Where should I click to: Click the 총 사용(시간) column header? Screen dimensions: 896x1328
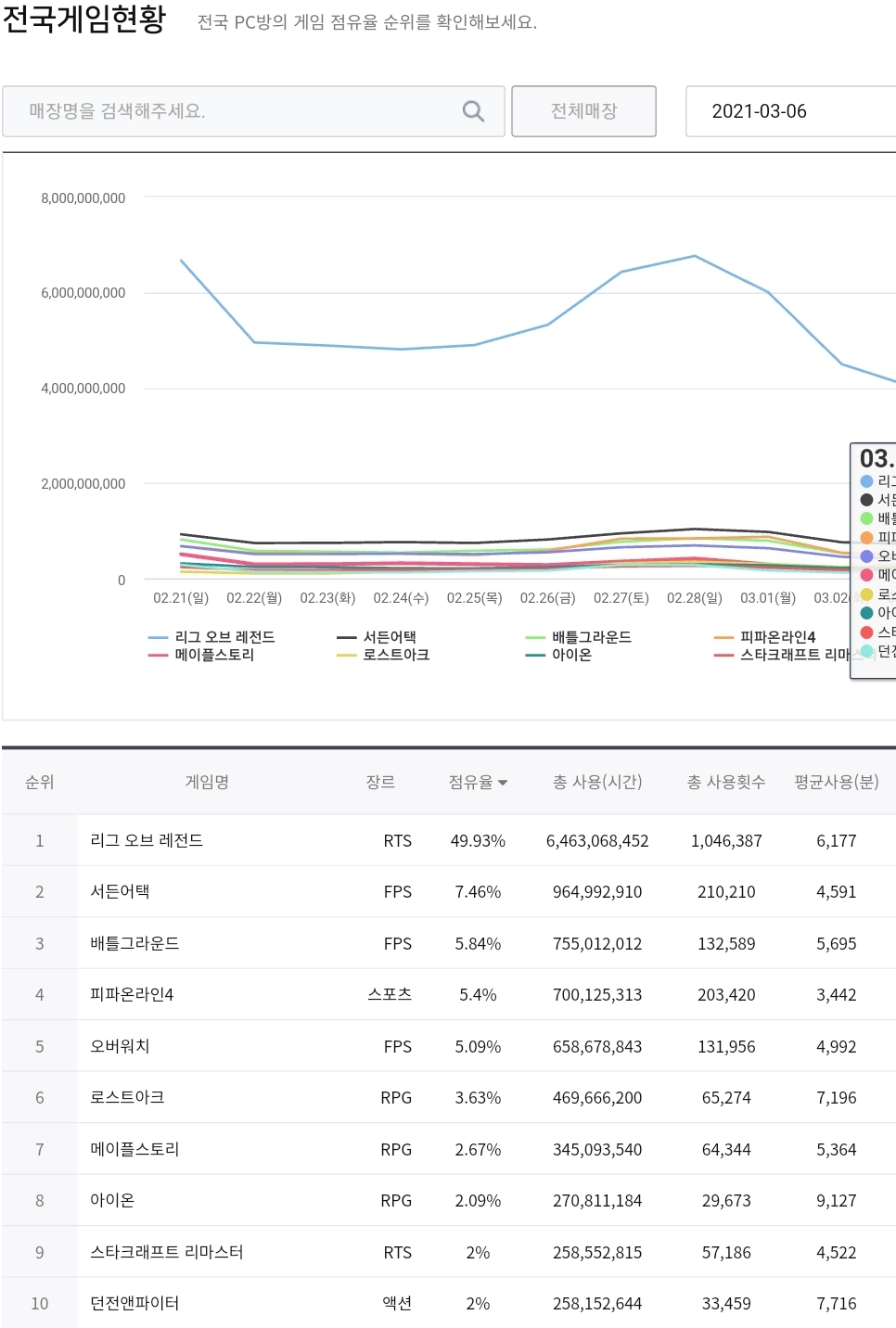coord(596,782)
